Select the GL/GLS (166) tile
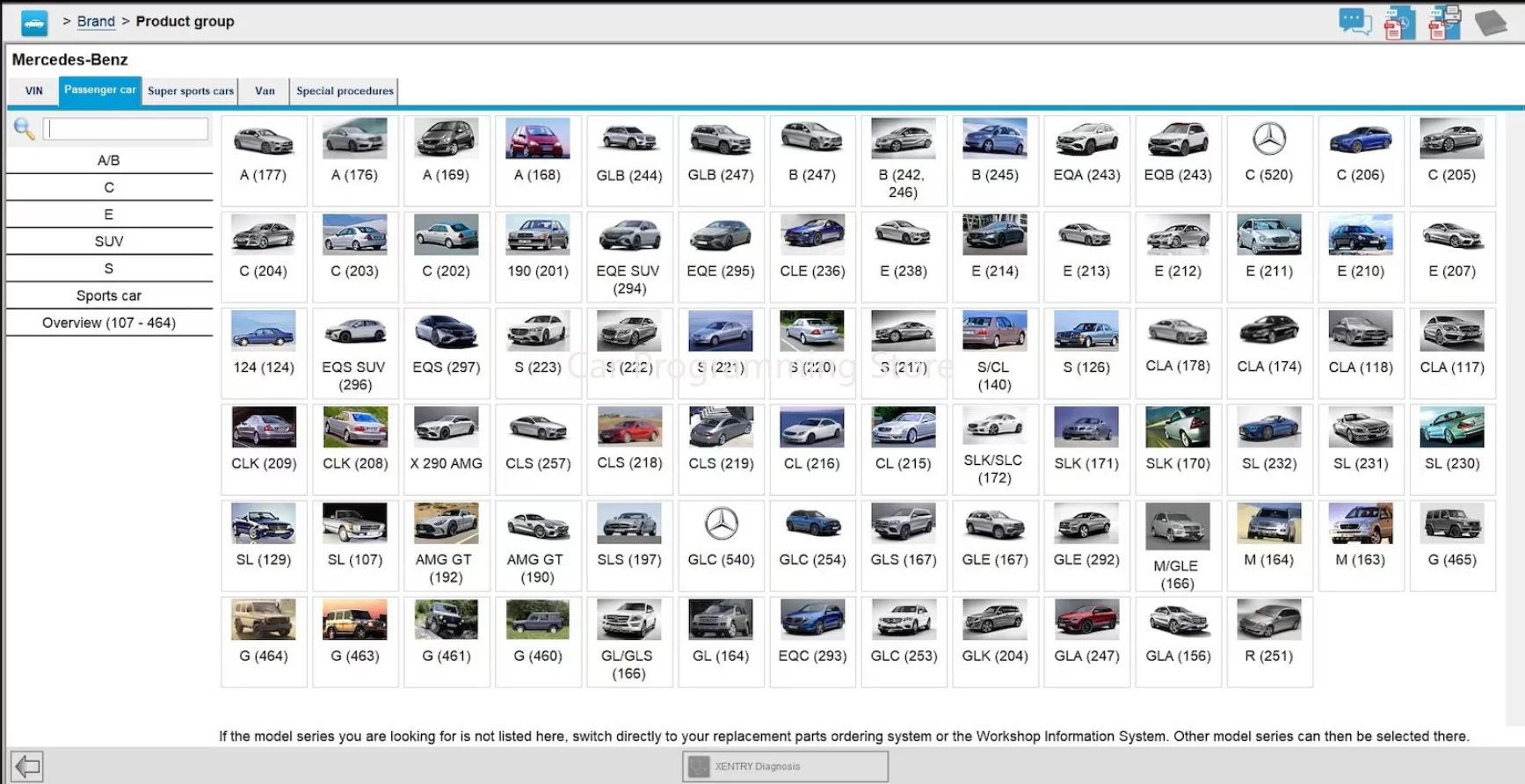Screen dimensions: 1525x784 [x=629, y=642]
